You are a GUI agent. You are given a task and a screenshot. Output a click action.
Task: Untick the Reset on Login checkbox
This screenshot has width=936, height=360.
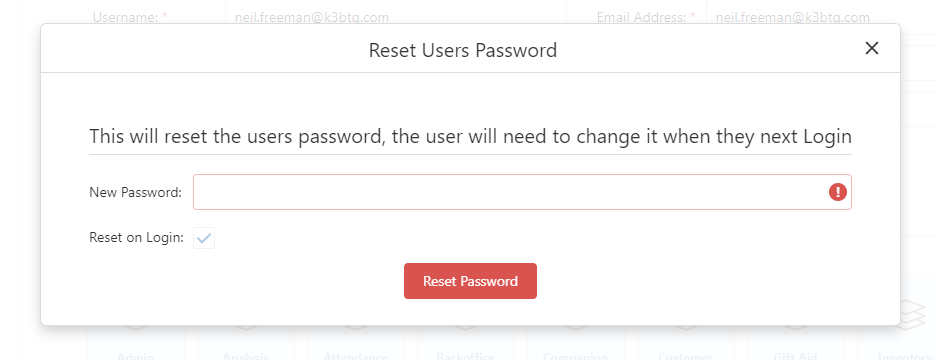pyautogui.click(x=204, y=238)
